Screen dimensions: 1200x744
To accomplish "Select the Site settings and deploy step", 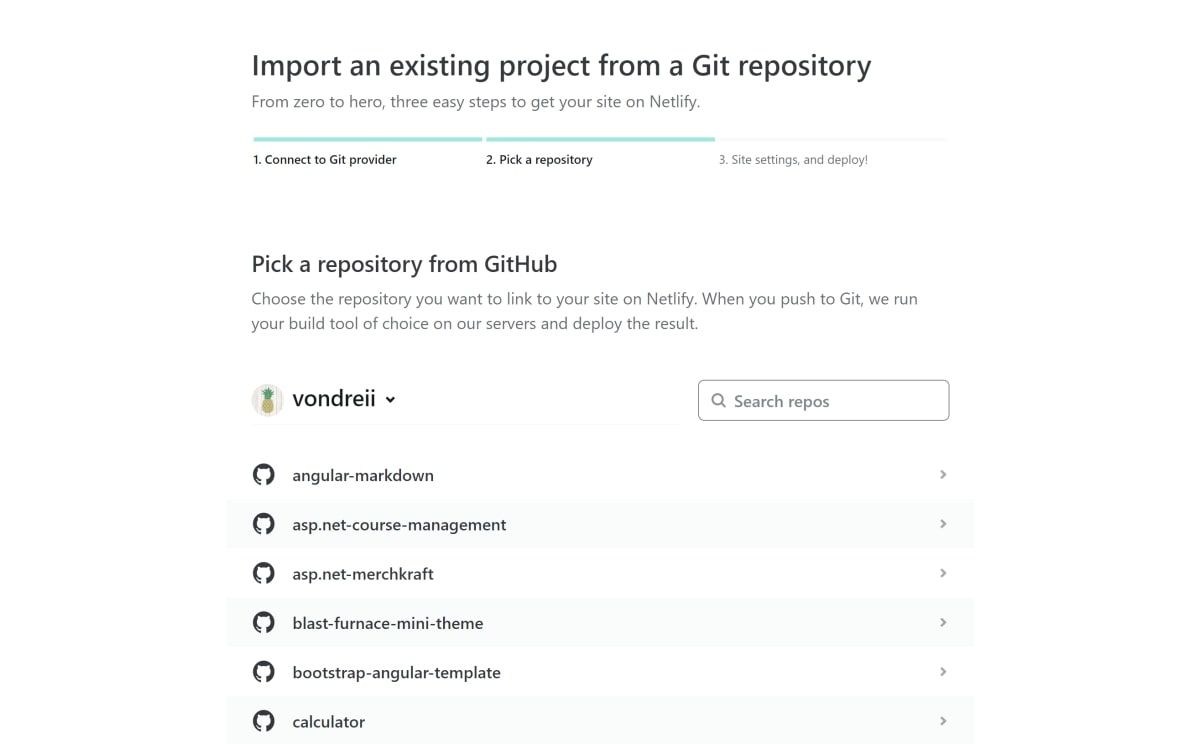I will tap(793, 159).
